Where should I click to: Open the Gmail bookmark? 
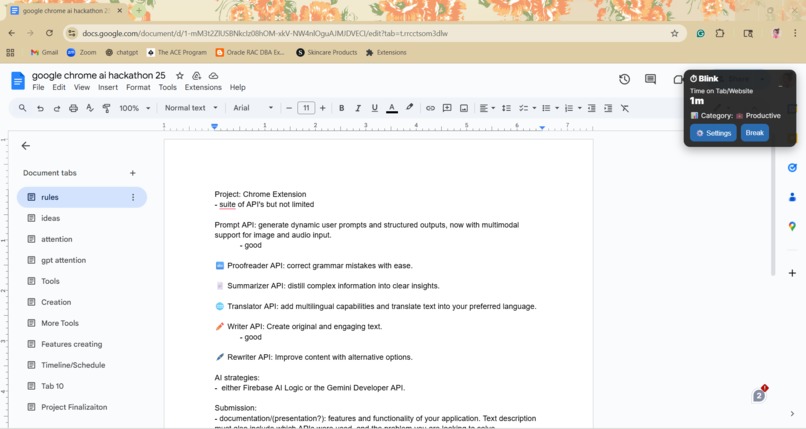44,52
